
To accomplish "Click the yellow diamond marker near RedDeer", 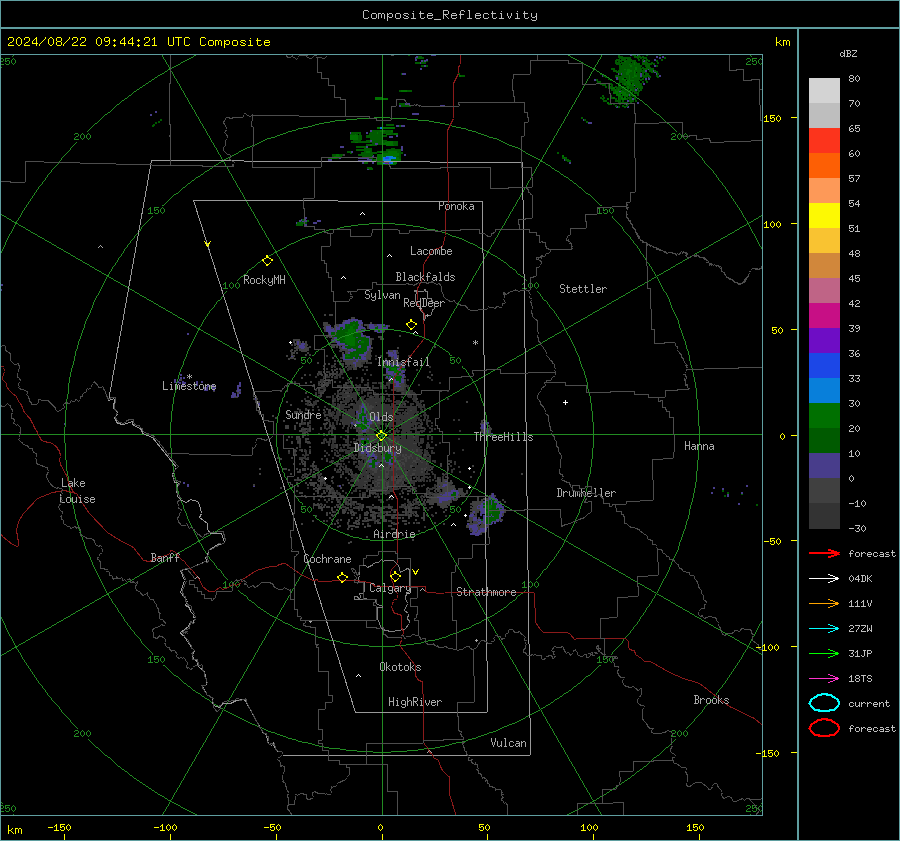I will [411, 325].
